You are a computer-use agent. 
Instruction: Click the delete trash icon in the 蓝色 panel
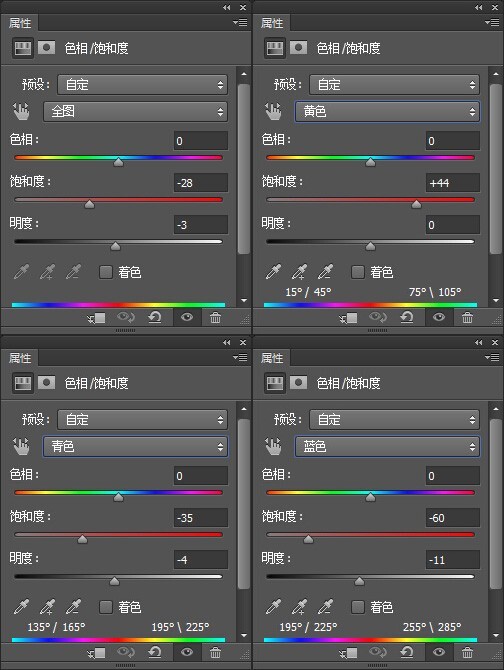point(467,652)
